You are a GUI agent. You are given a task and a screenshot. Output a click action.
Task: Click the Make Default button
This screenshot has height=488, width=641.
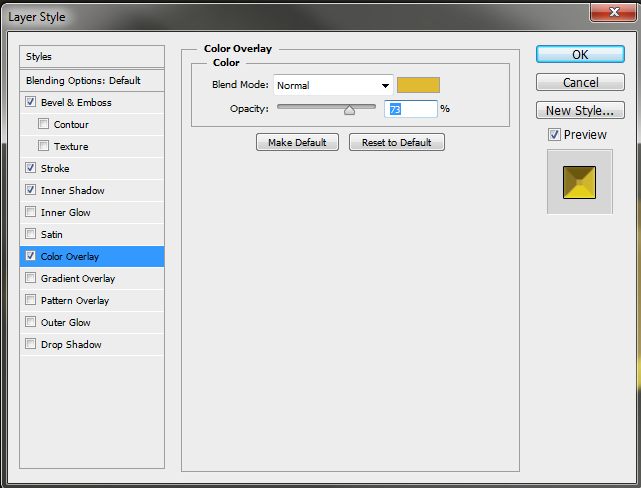(297, 142)
